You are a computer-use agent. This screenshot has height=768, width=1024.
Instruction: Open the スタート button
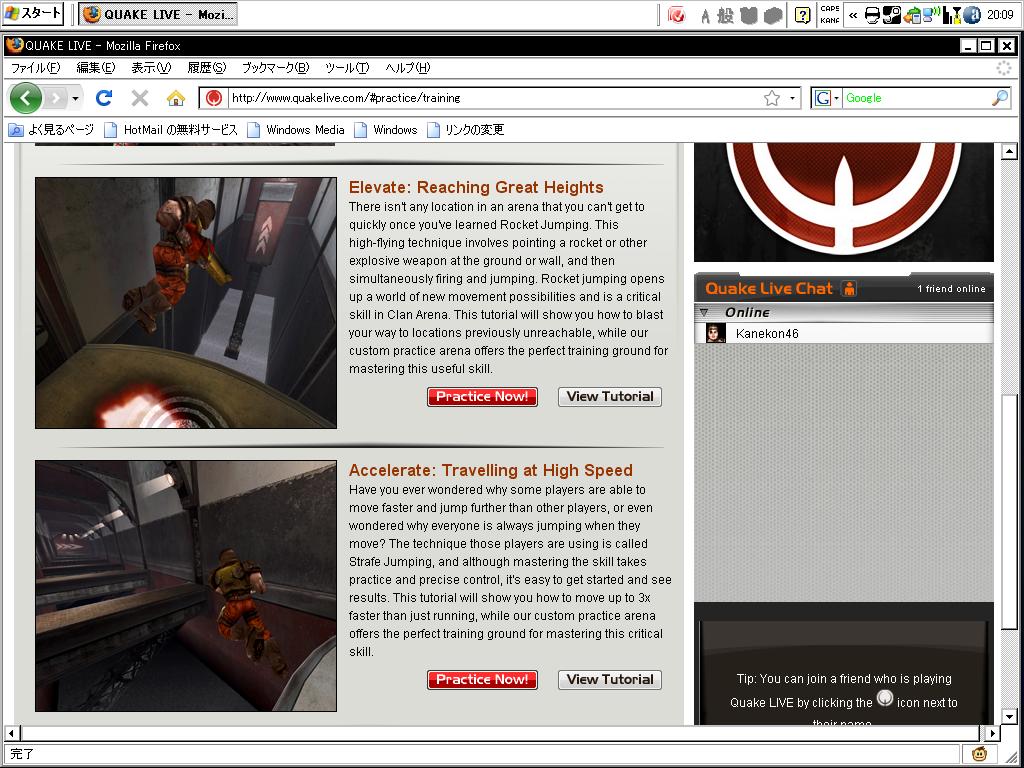33,14
